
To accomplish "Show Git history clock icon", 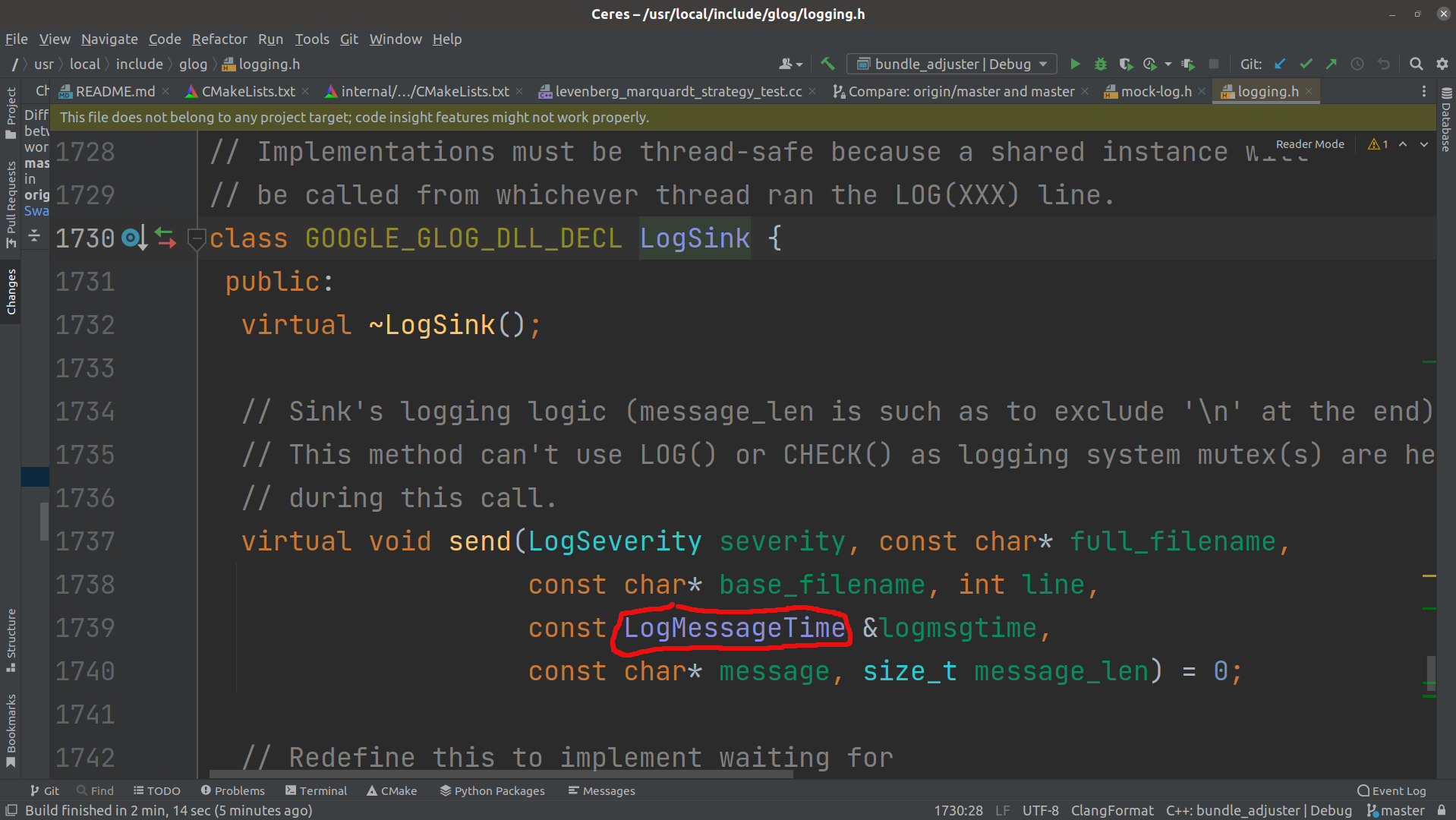I will (x=1357, y=64).
